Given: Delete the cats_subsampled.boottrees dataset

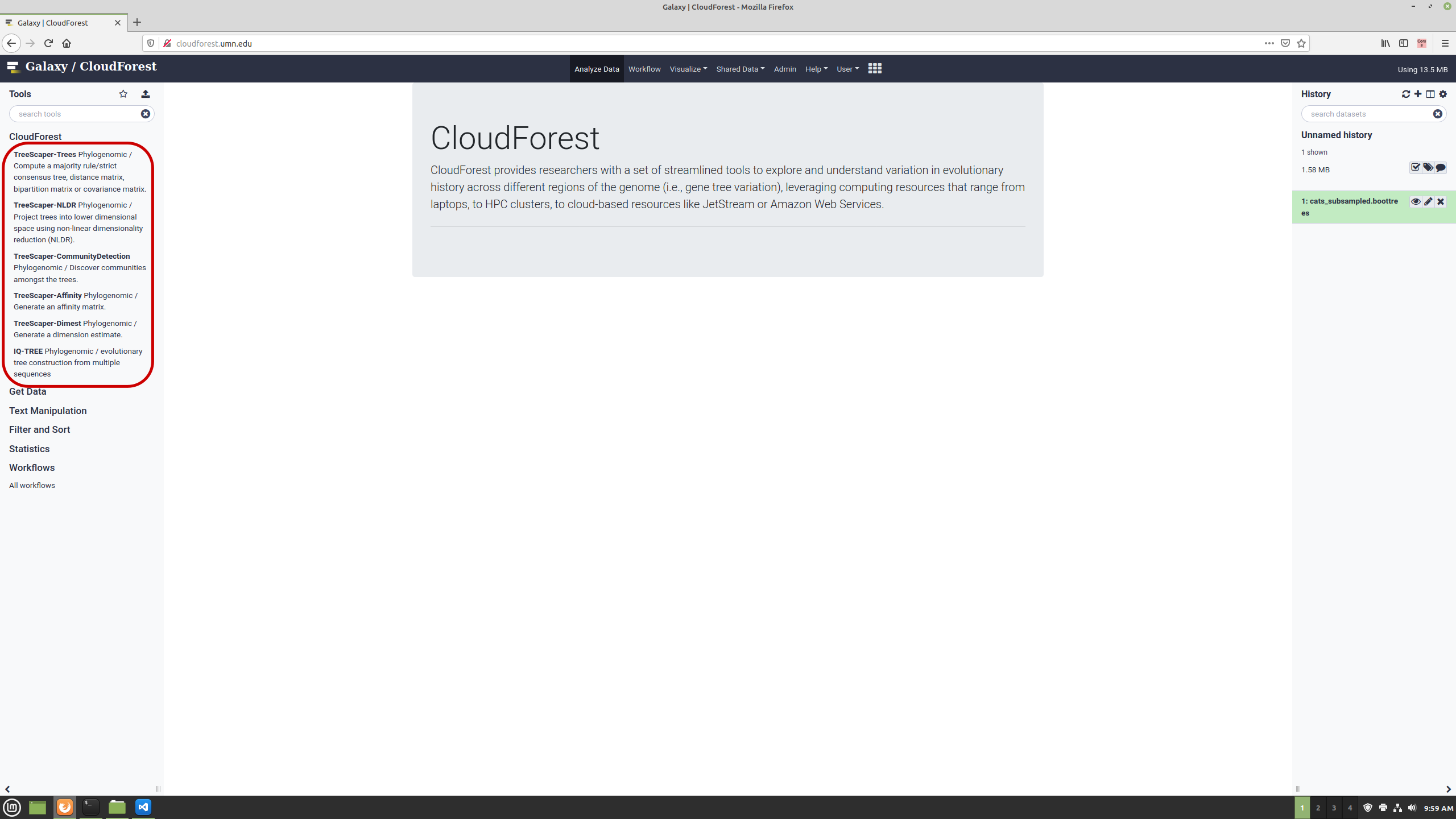Looking at the screenshot, I should [1441, 201].
